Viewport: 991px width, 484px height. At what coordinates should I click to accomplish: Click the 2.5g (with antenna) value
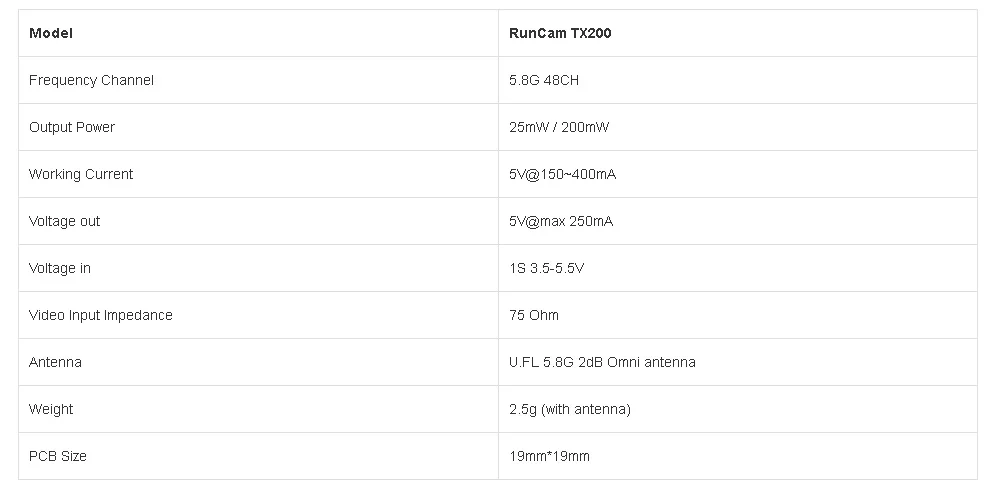(570, 409)
